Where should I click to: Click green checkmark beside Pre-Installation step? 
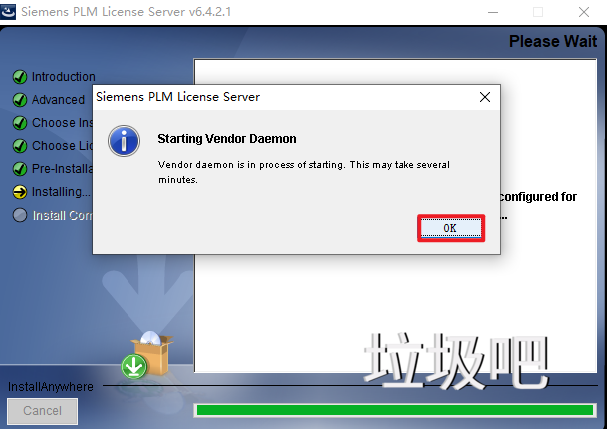click(20, 169)
